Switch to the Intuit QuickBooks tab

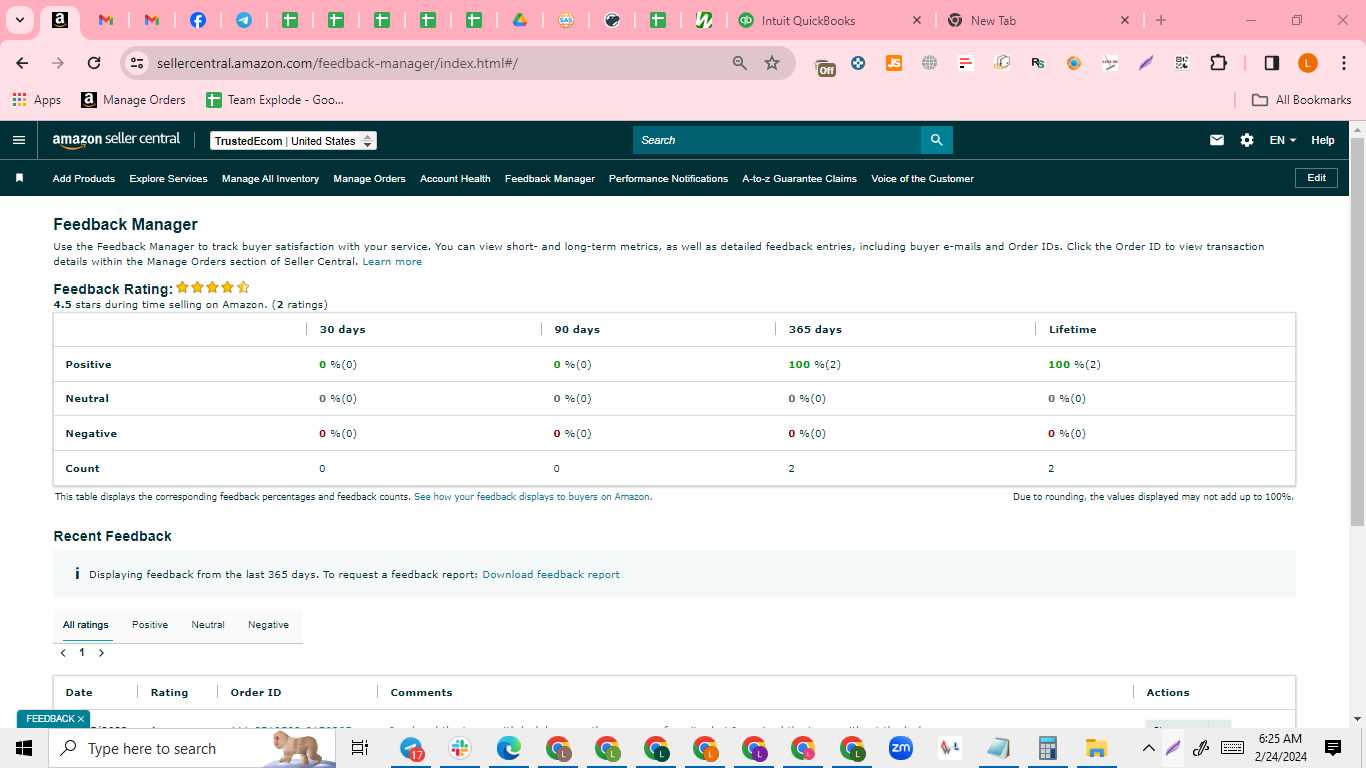pyautogui.click(x=830, y=20)
